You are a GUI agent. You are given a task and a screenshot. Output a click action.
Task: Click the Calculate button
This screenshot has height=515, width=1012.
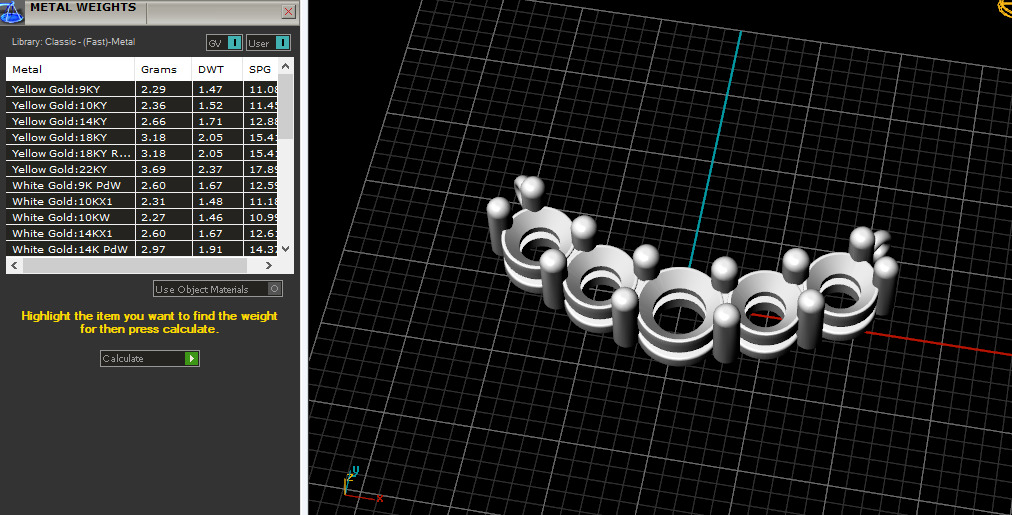[x=150, y=358]
